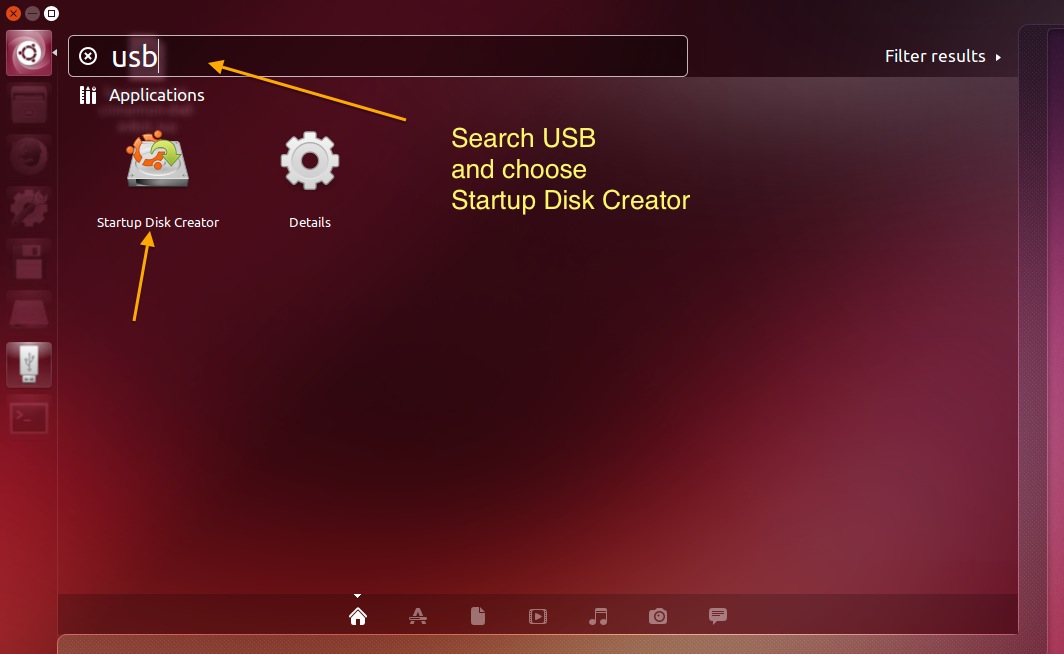
Task: Click the arrow next to the Ubuntu logo
Action: (56, 52)
